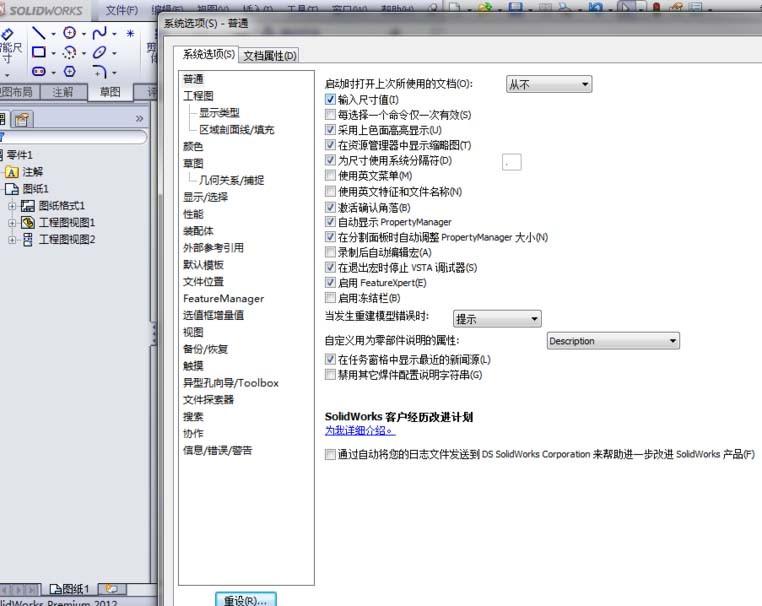Expand the 图纸格式1 tree node

(x=12, y=206)
